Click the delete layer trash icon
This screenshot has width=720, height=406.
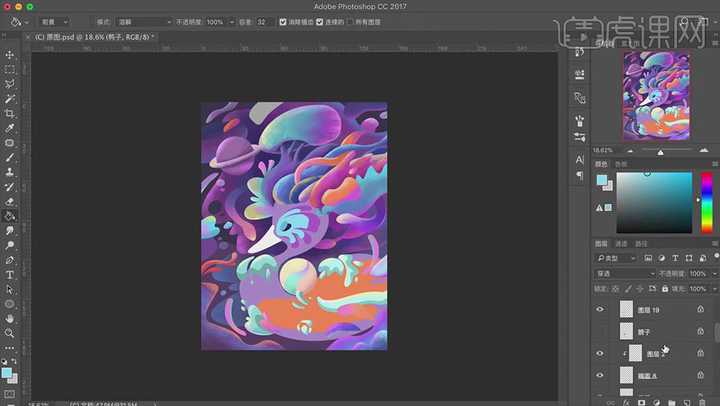tap(702, 403)
